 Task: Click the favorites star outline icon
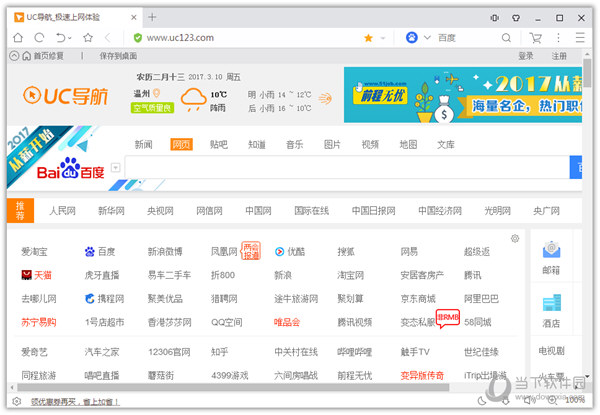[x=88, y=38]
